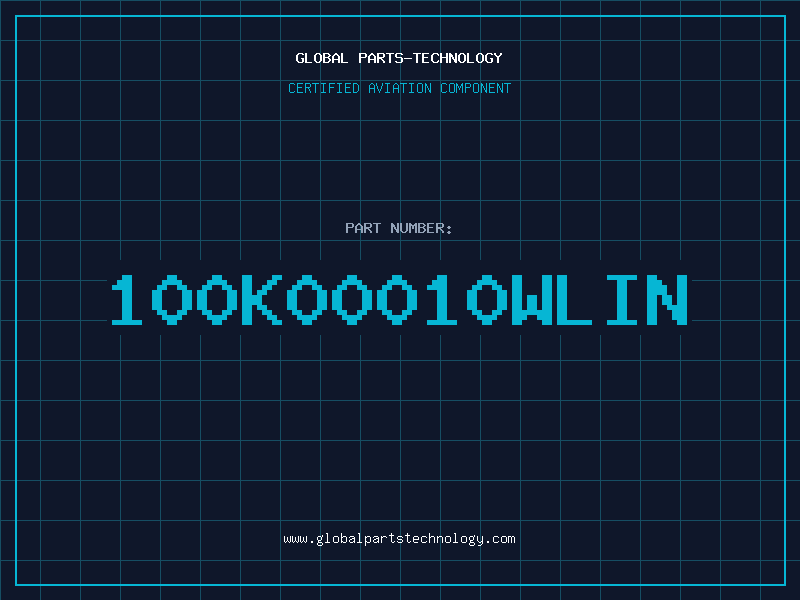Click the PART NUMBER: label
This screenshot has width=800, height=600.
click(398, 228)
